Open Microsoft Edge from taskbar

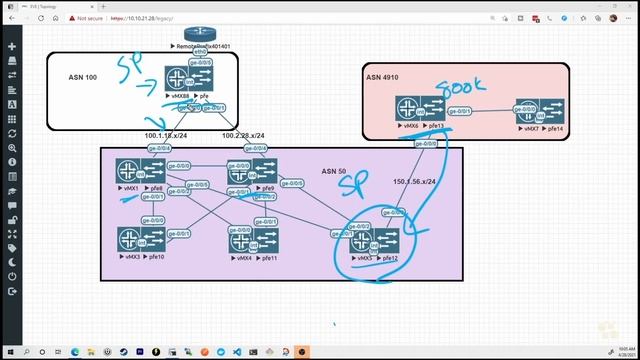pyautogui.click(x=75, y=352)
